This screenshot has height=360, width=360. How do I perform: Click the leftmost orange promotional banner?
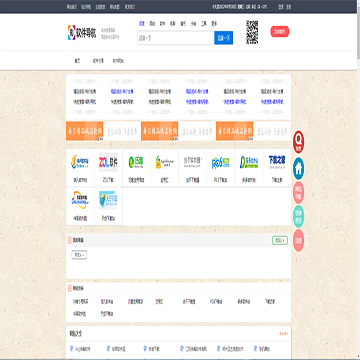pos(85,131)
